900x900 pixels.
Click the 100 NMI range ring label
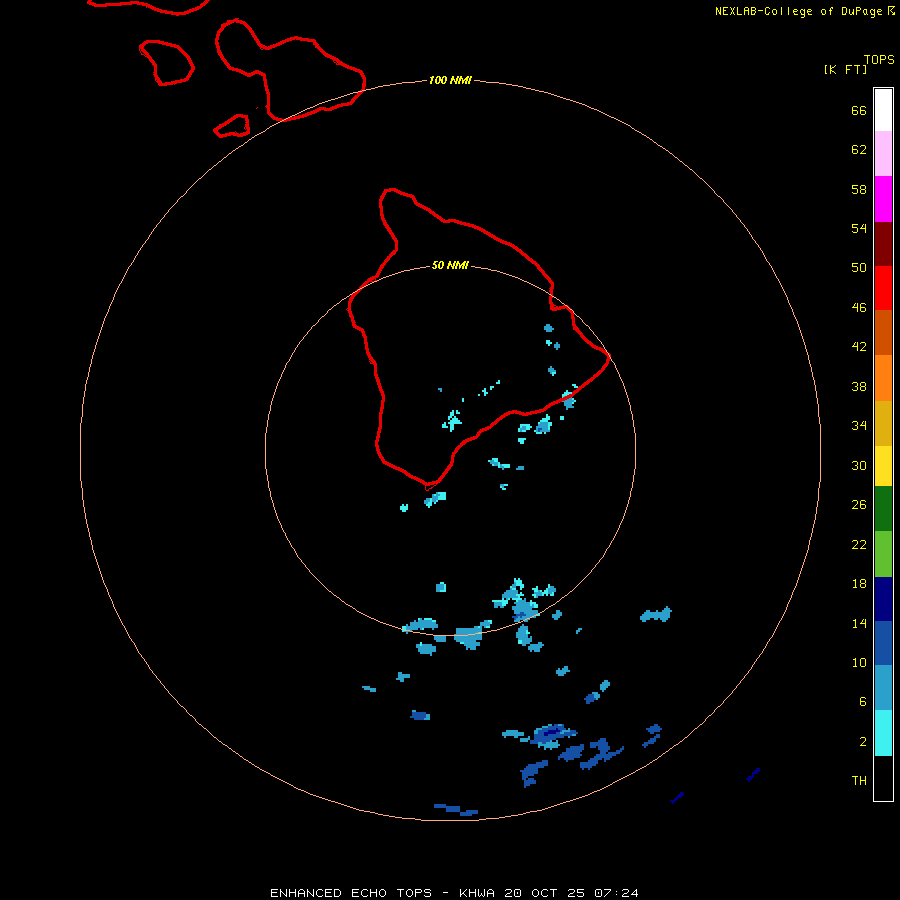(450, 80)
